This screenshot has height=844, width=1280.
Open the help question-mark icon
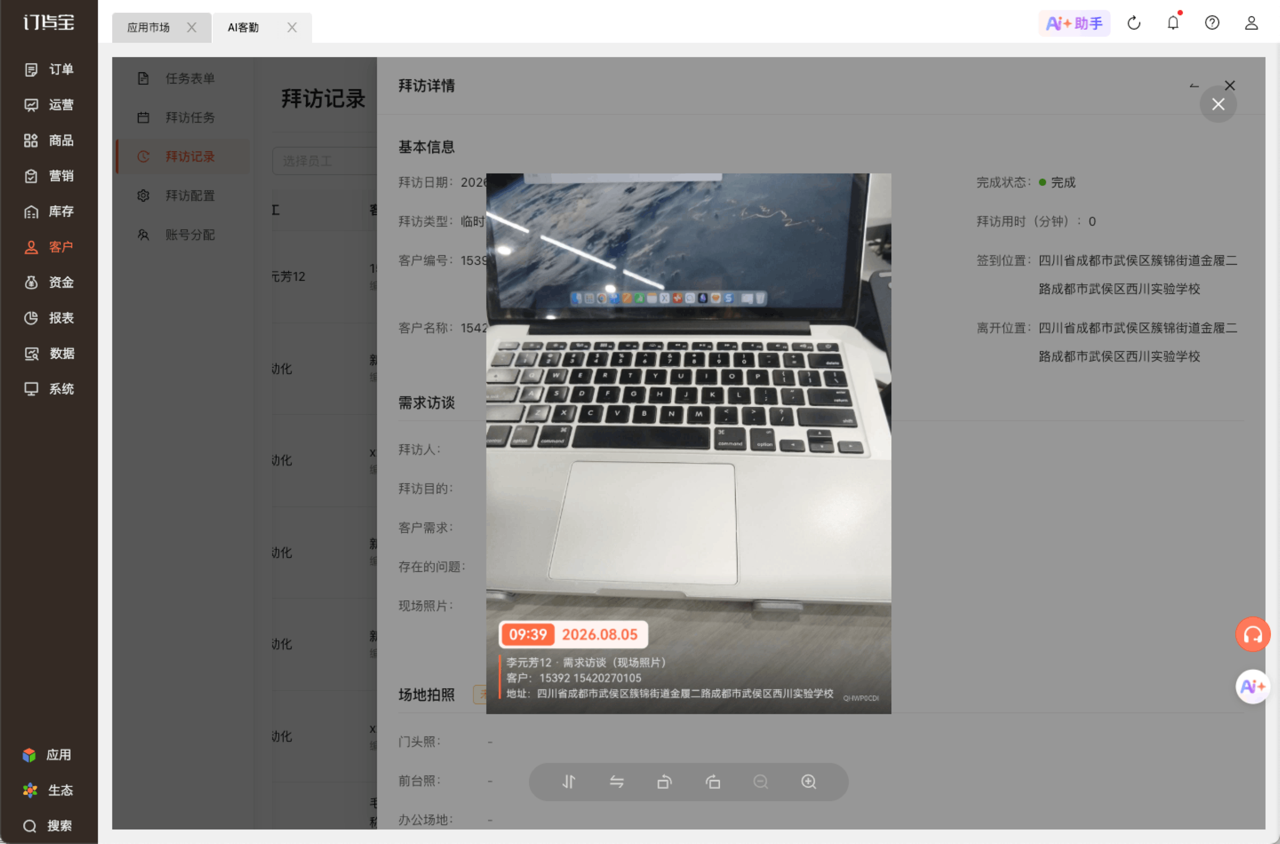[x=1212, y=23]
